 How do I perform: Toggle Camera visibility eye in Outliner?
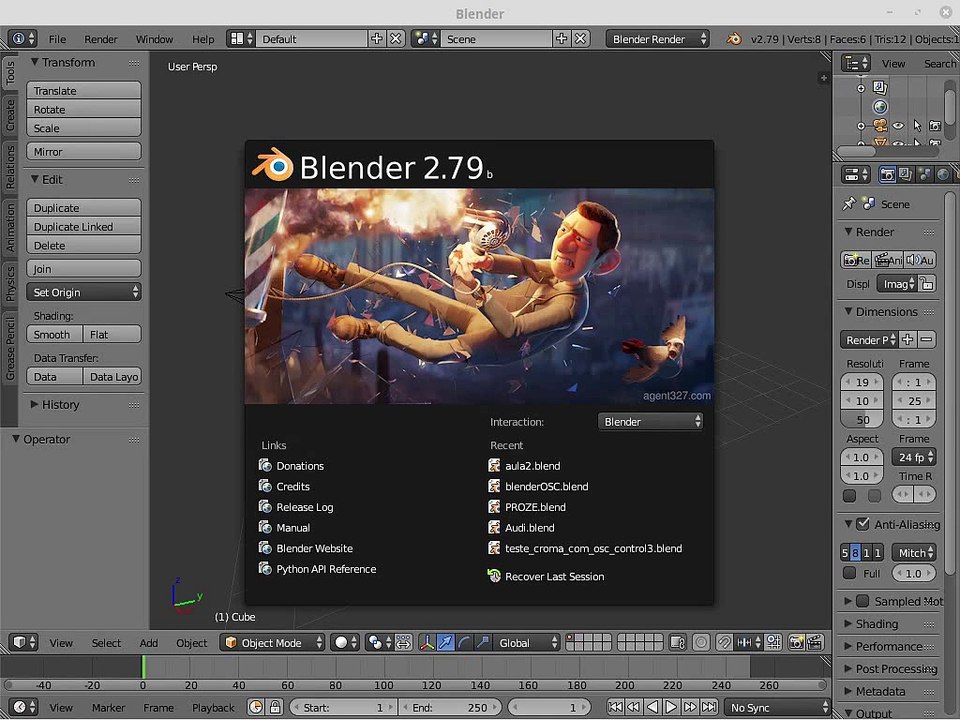pos(898,126)
